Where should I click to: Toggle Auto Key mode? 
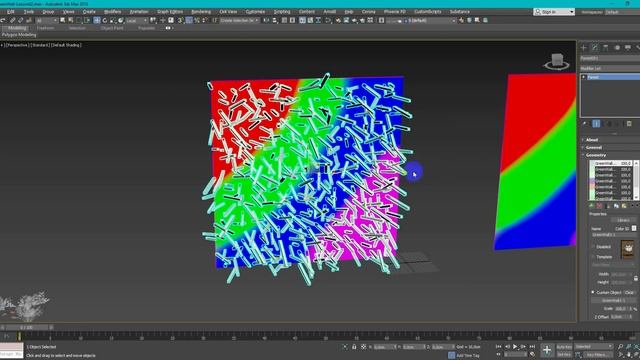(564, 347)
